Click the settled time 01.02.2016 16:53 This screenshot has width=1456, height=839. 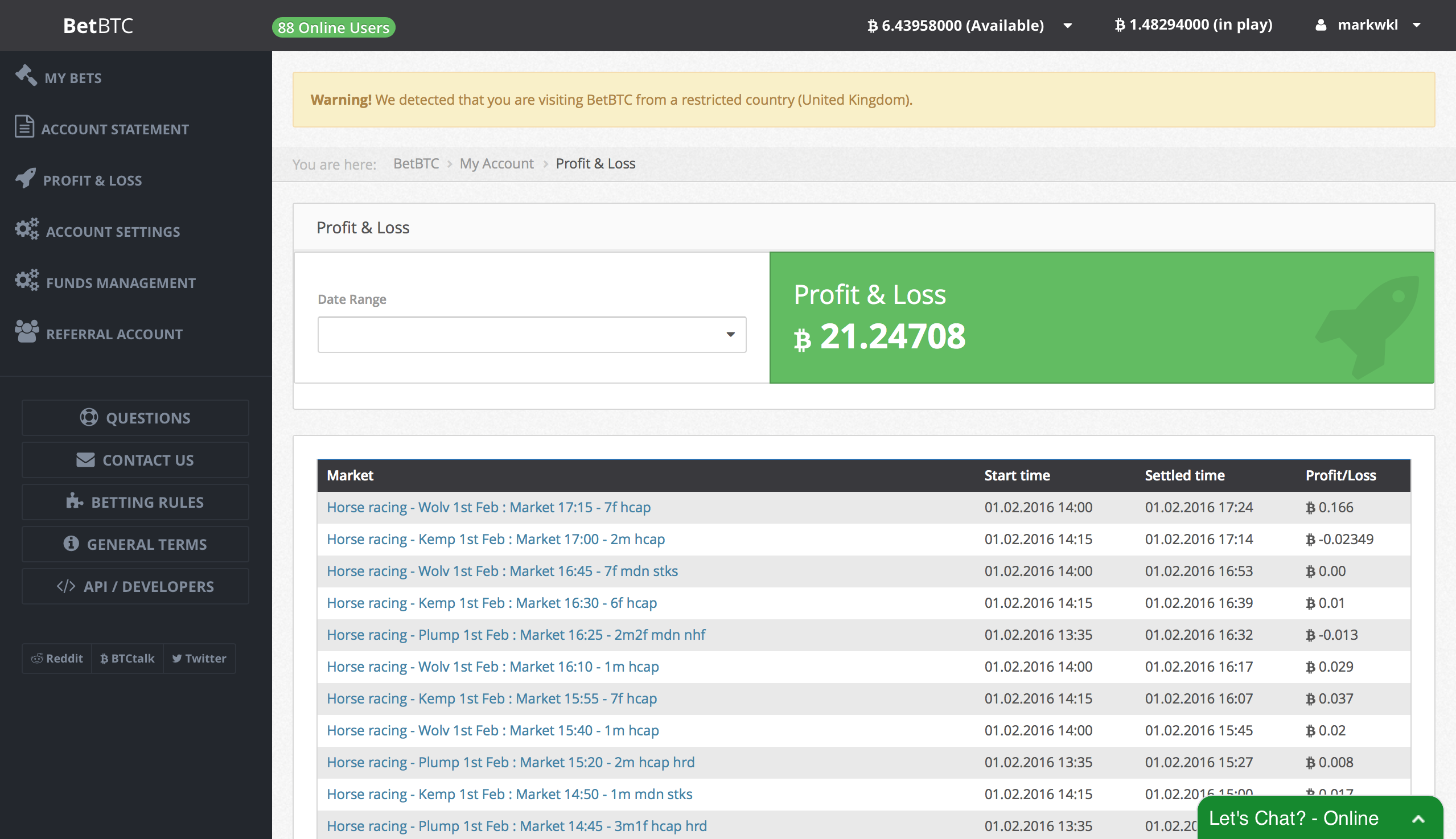click(1199, 570)
